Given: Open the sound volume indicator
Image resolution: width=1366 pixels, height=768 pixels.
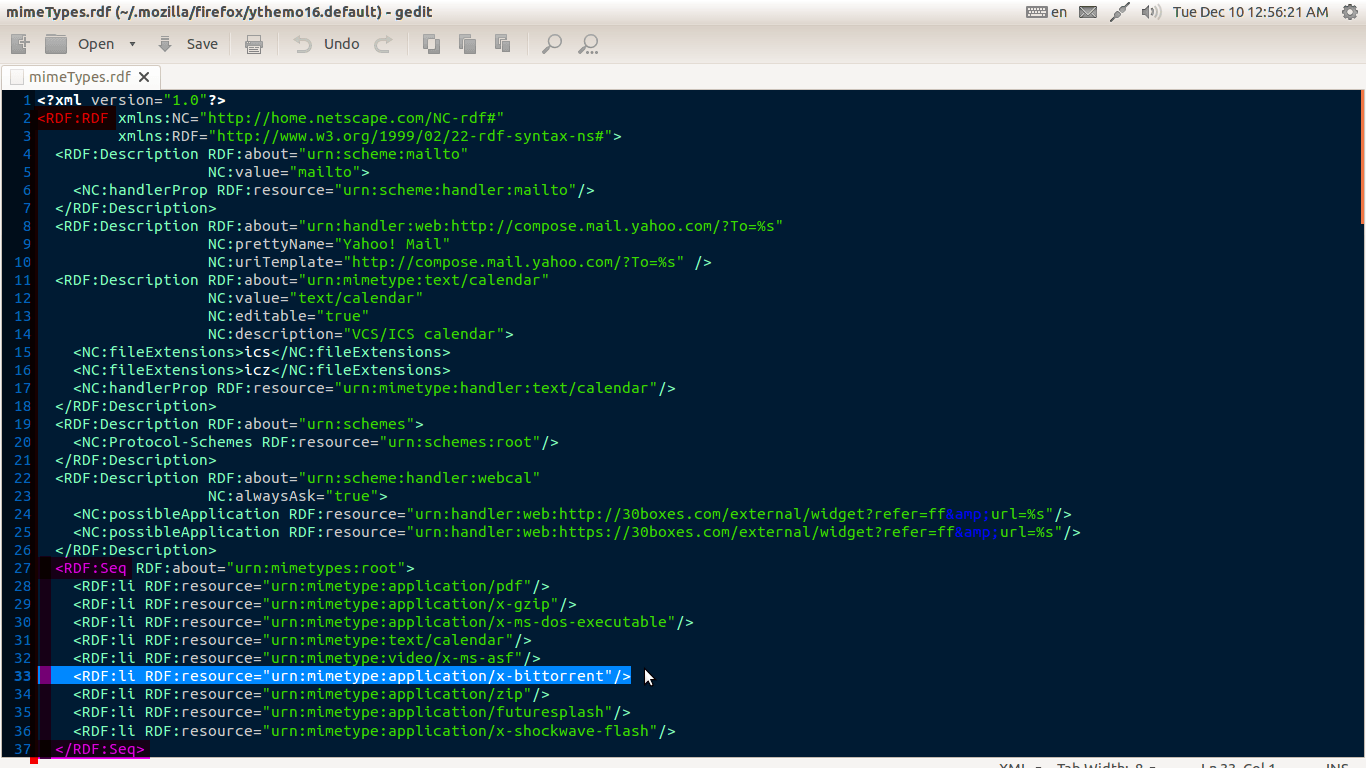Looking at the screenshot, I should point(1151,12).
